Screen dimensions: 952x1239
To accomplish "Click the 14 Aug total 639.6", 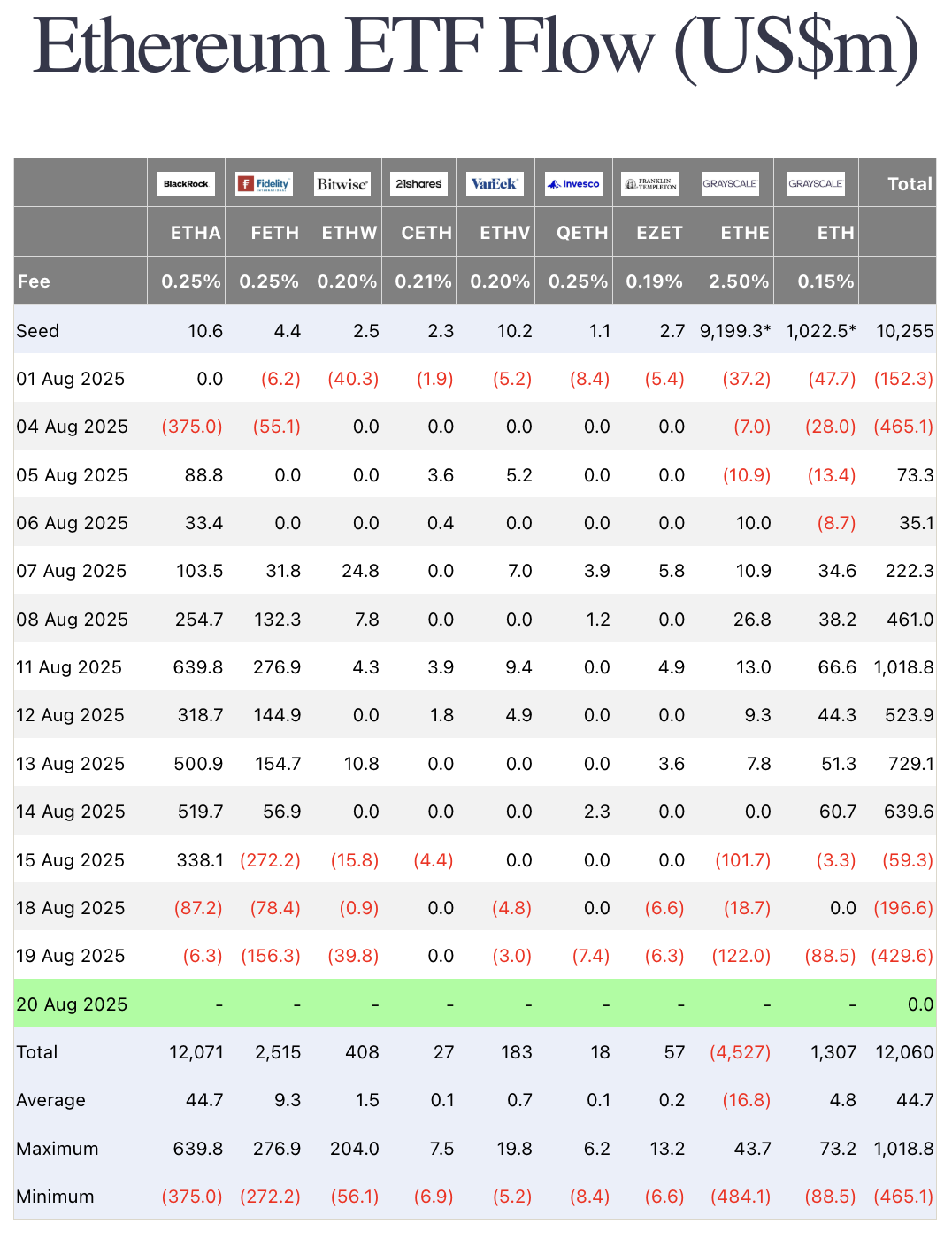I will pyautogui.click(x=910, y=812).
